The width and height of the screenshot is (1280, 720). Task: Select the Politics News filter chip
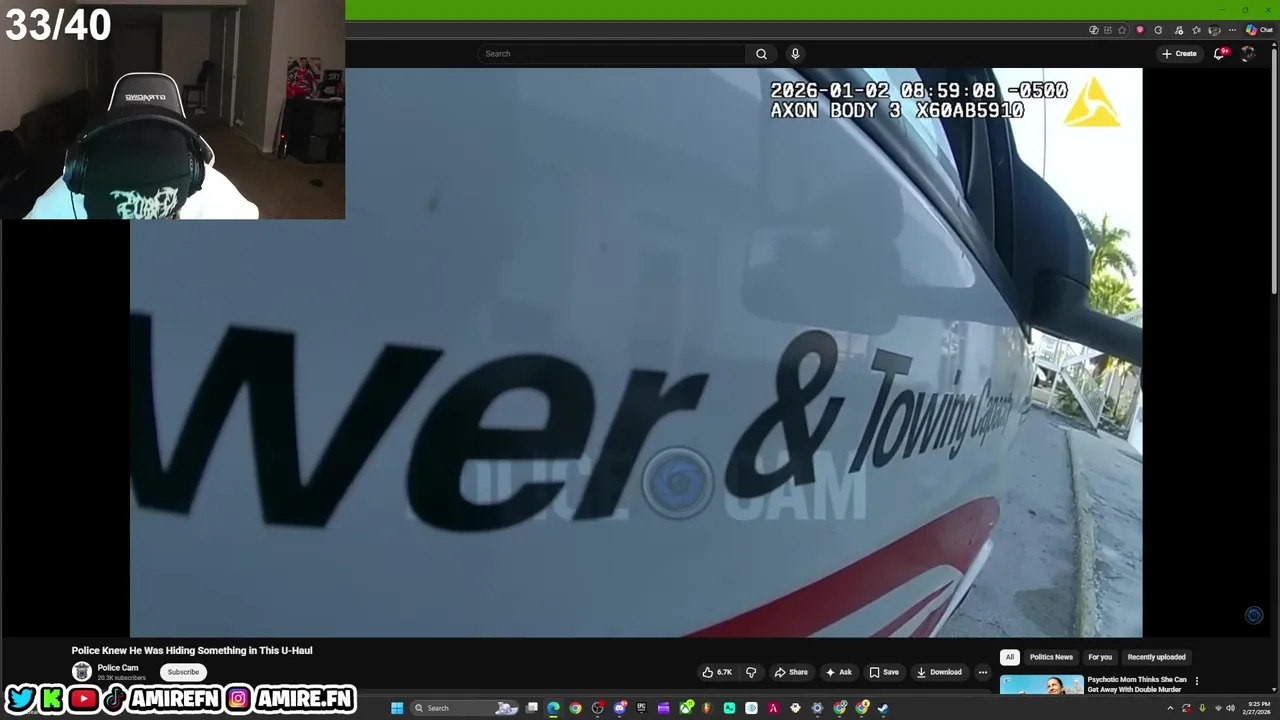(1051, 657)
